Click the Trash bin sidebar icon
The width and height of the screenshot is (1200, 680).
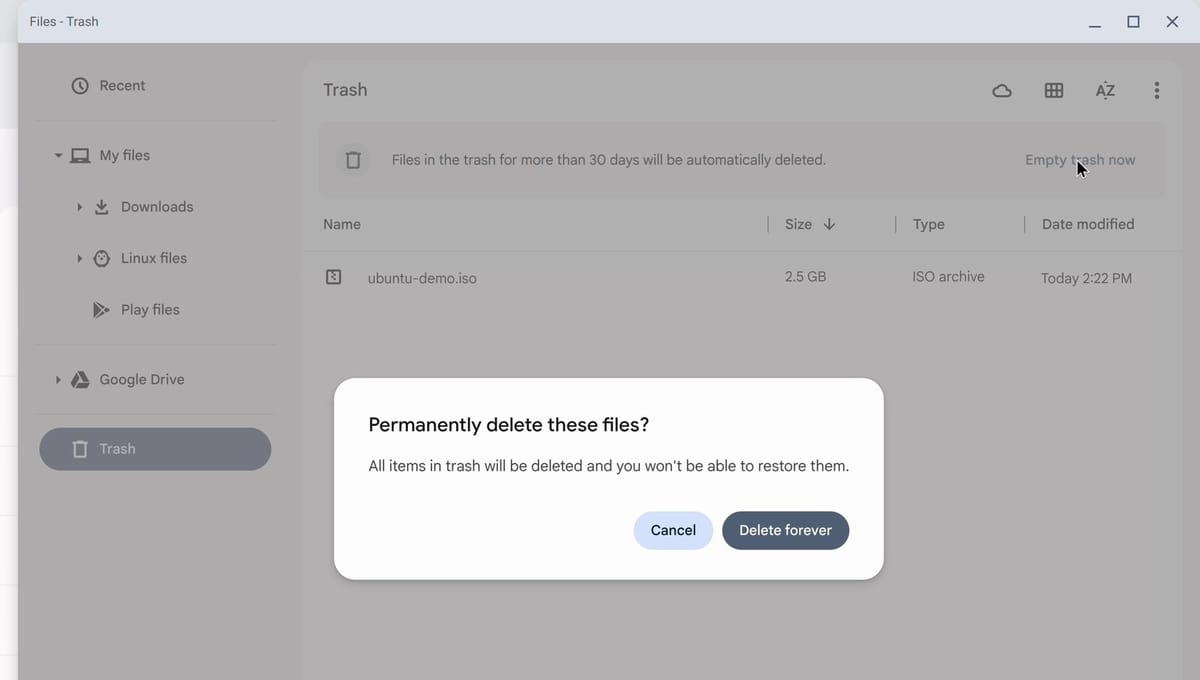click(x=80, y=449)
